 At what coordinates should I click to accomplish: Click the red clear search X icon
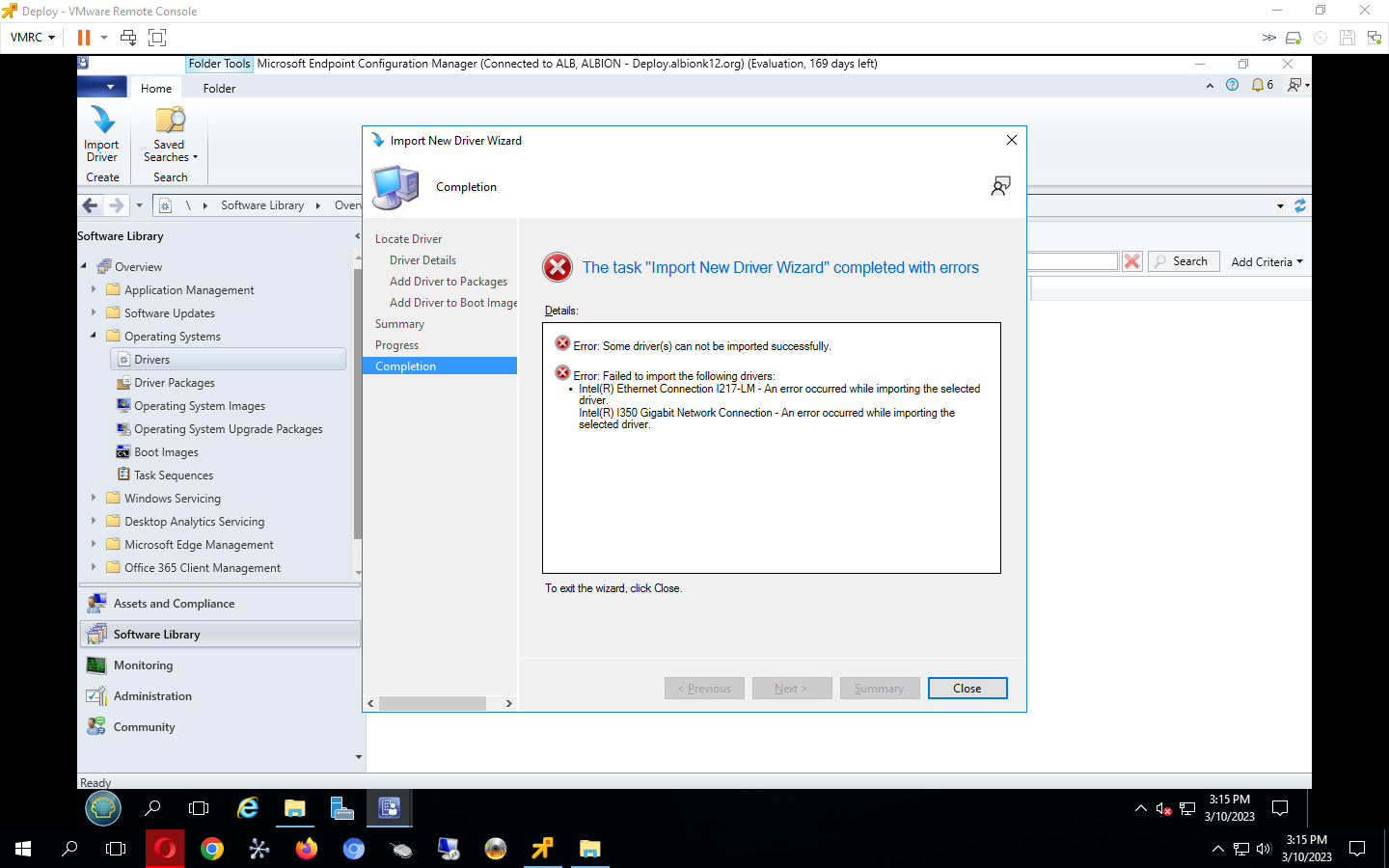point(1132,261)
